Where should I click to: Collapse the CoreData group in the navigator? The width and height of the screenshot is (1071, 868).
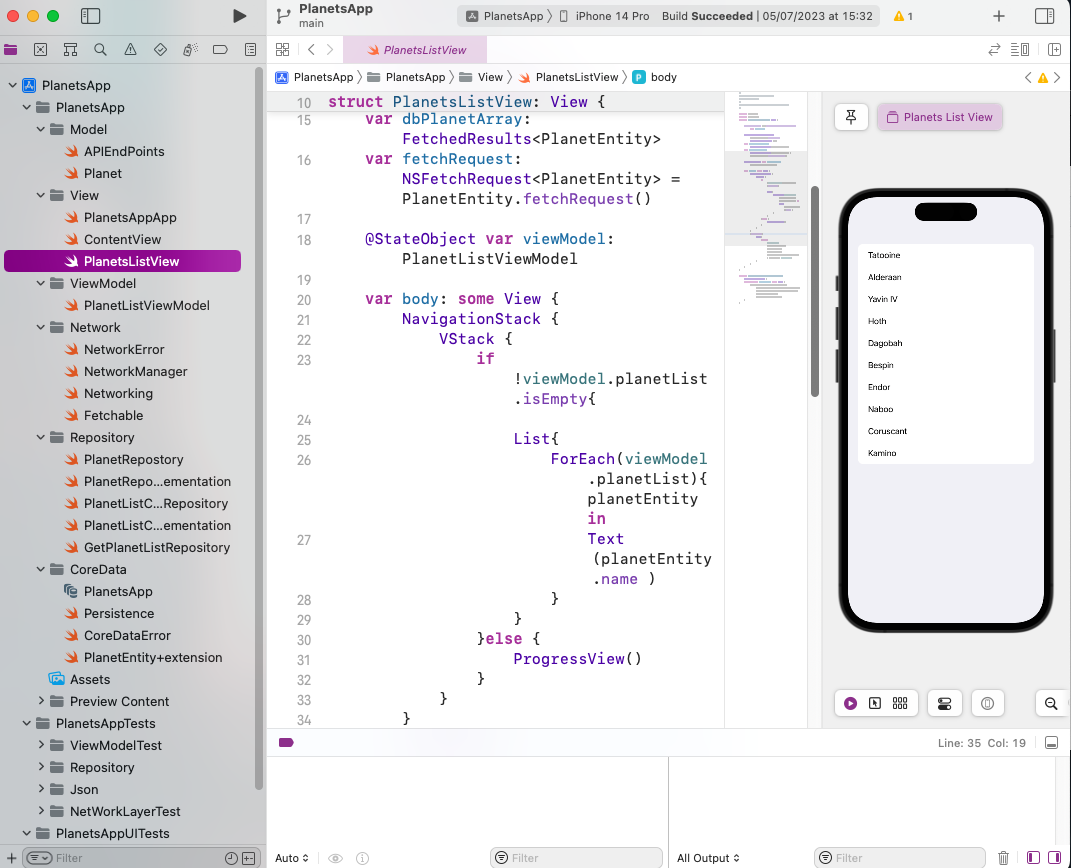pos(40,569)
